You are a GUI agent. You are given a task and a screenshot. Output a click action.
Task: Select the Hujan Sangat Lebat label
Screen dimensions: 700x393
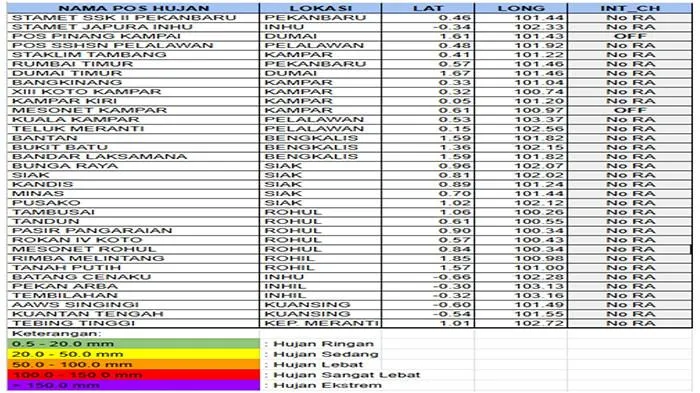(x=347, y=375)
